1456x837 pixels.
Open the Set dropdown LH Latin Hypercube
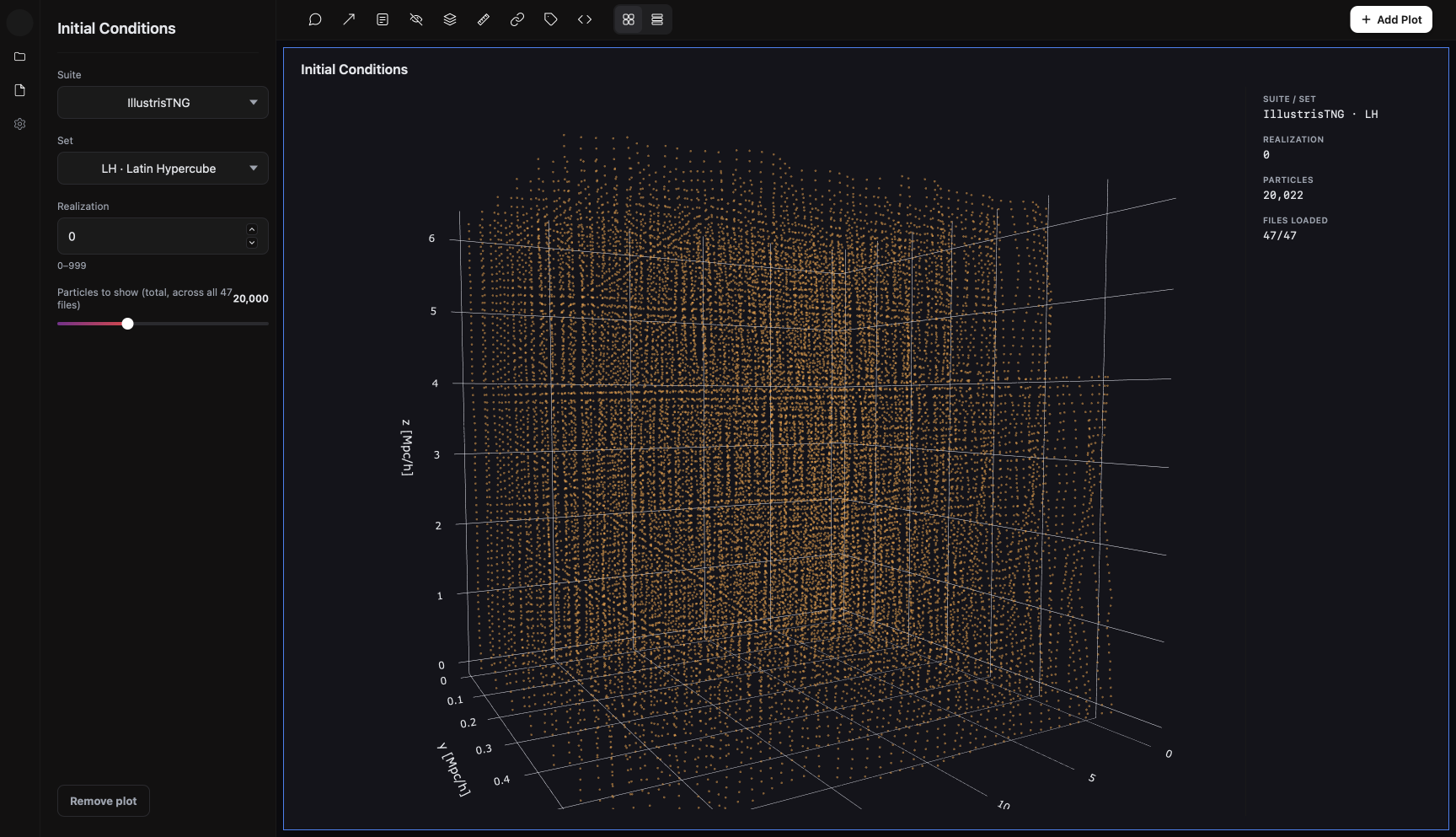(163, 169)
